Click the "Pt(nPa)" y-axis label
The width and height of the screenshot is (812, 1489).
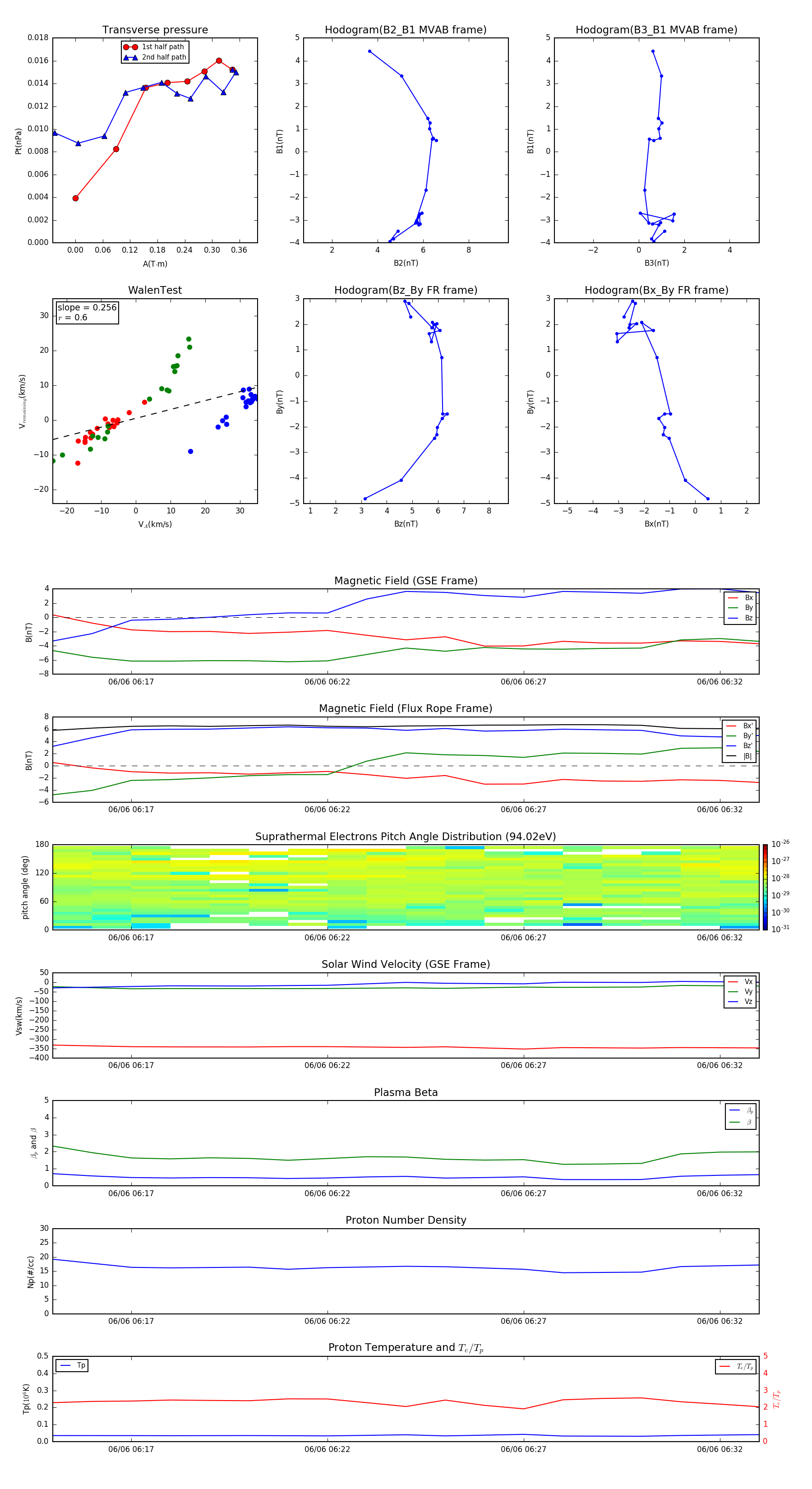(x=18, y=141)
